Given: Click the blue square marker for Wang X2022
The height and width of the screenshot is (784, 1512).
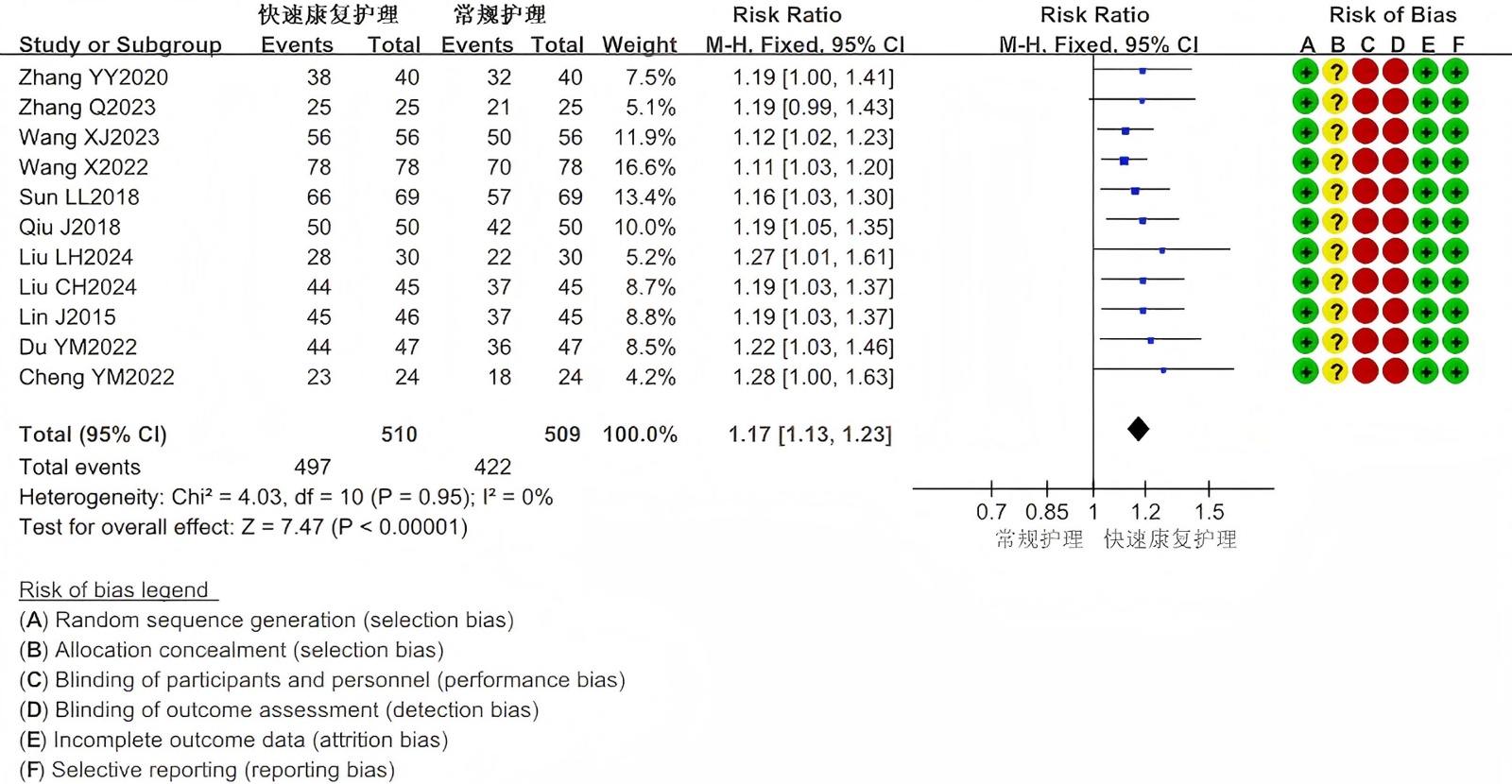Looking at the screenshot, I should [x=1124, y=162].
